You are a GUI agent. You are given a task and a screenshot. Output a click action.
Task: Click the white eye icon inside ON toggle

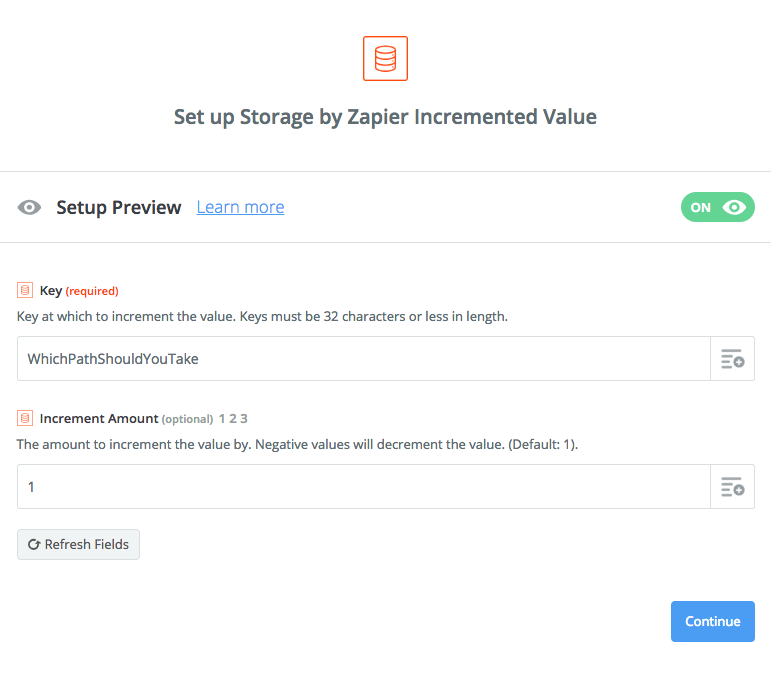pos(734,207)
